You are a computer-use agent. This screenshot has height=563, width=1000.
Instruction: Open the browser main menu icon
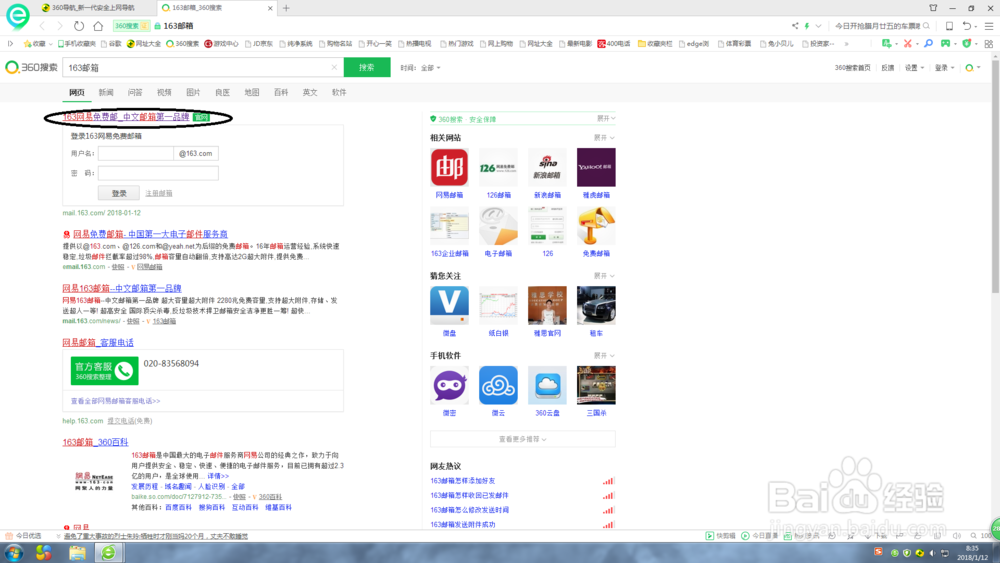click(x=989, y=26)
